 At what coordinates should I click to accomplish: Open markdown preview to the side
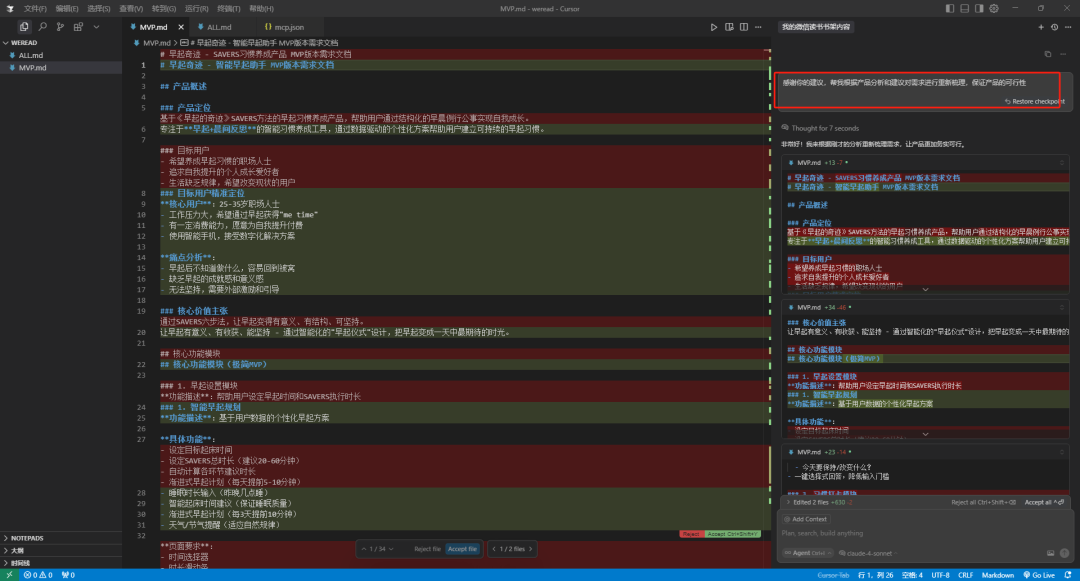(x=729, y=27)
